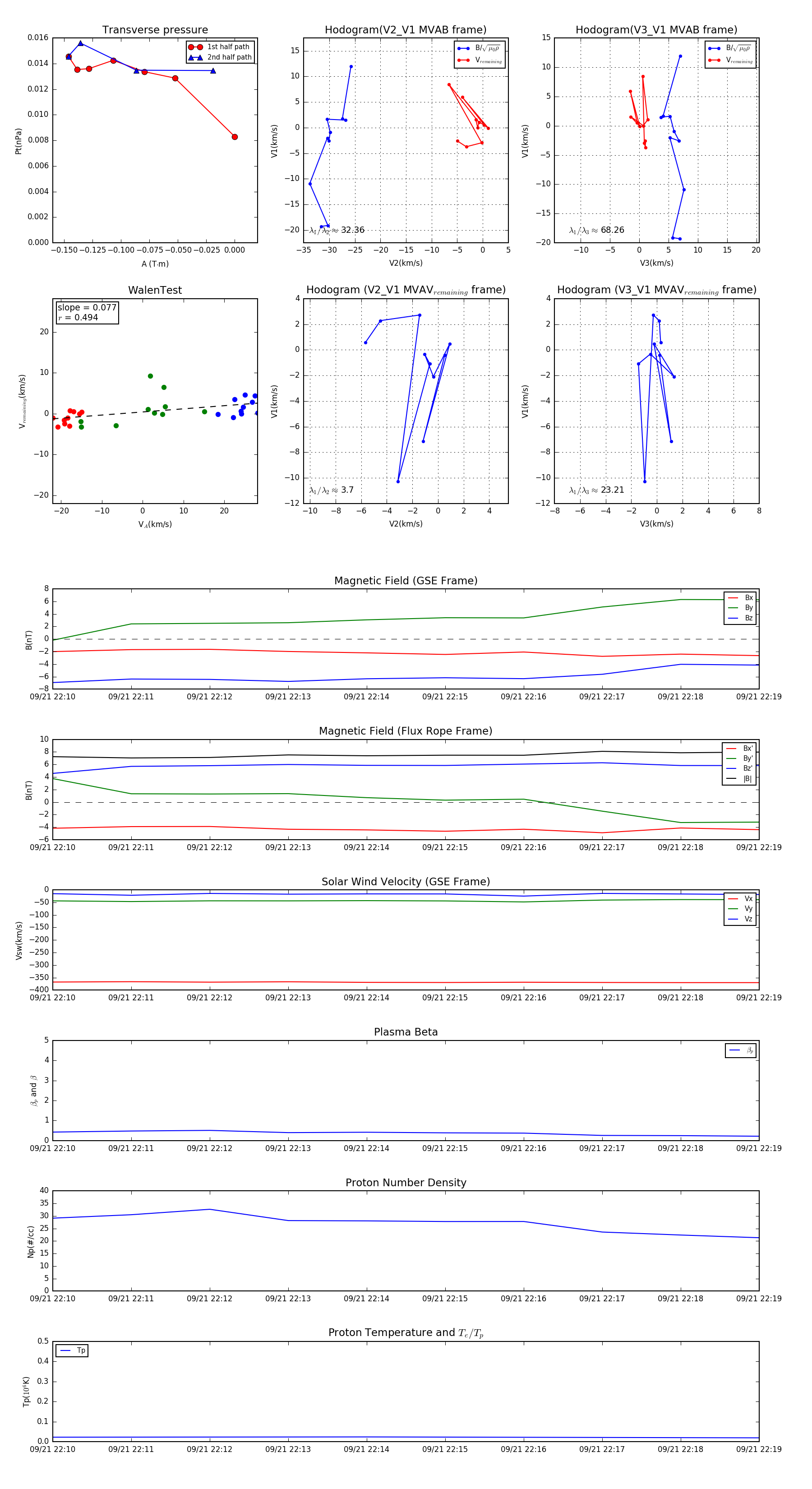The height and width of the screenshot is (1489, 812).
Task: Select Bz' in the Flux Rope legend
Action: (x=739, y=769)
